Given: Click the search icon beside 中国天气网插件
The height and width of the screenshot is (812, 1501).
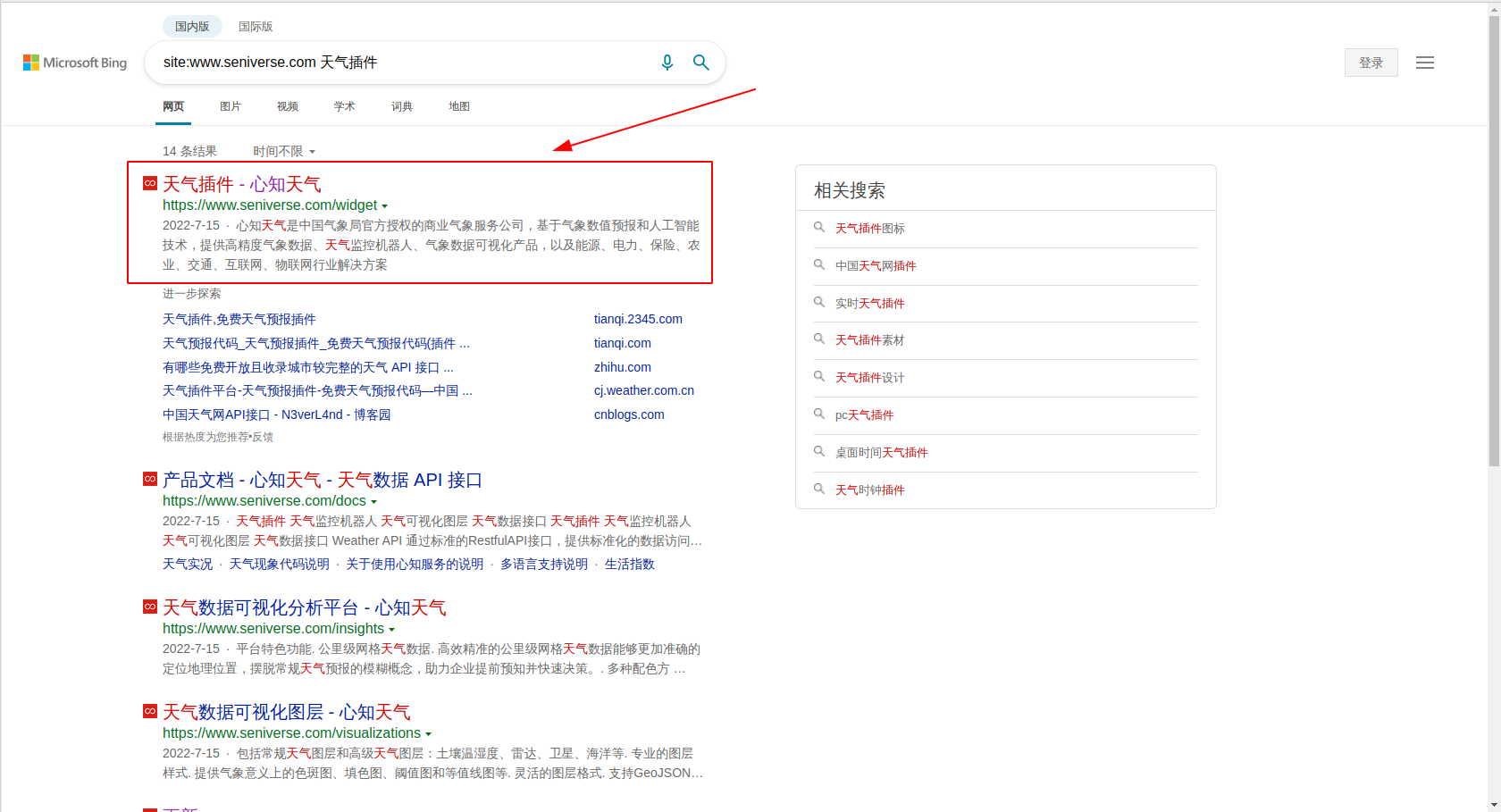Looking at the screenshot, I should coord(818,265).
